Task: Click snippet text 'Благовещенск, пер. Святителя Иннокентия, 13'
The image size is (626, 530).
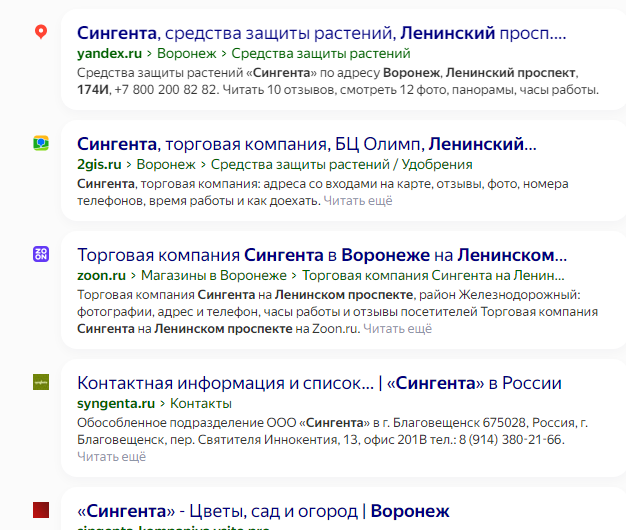Action: click(218, 440)
